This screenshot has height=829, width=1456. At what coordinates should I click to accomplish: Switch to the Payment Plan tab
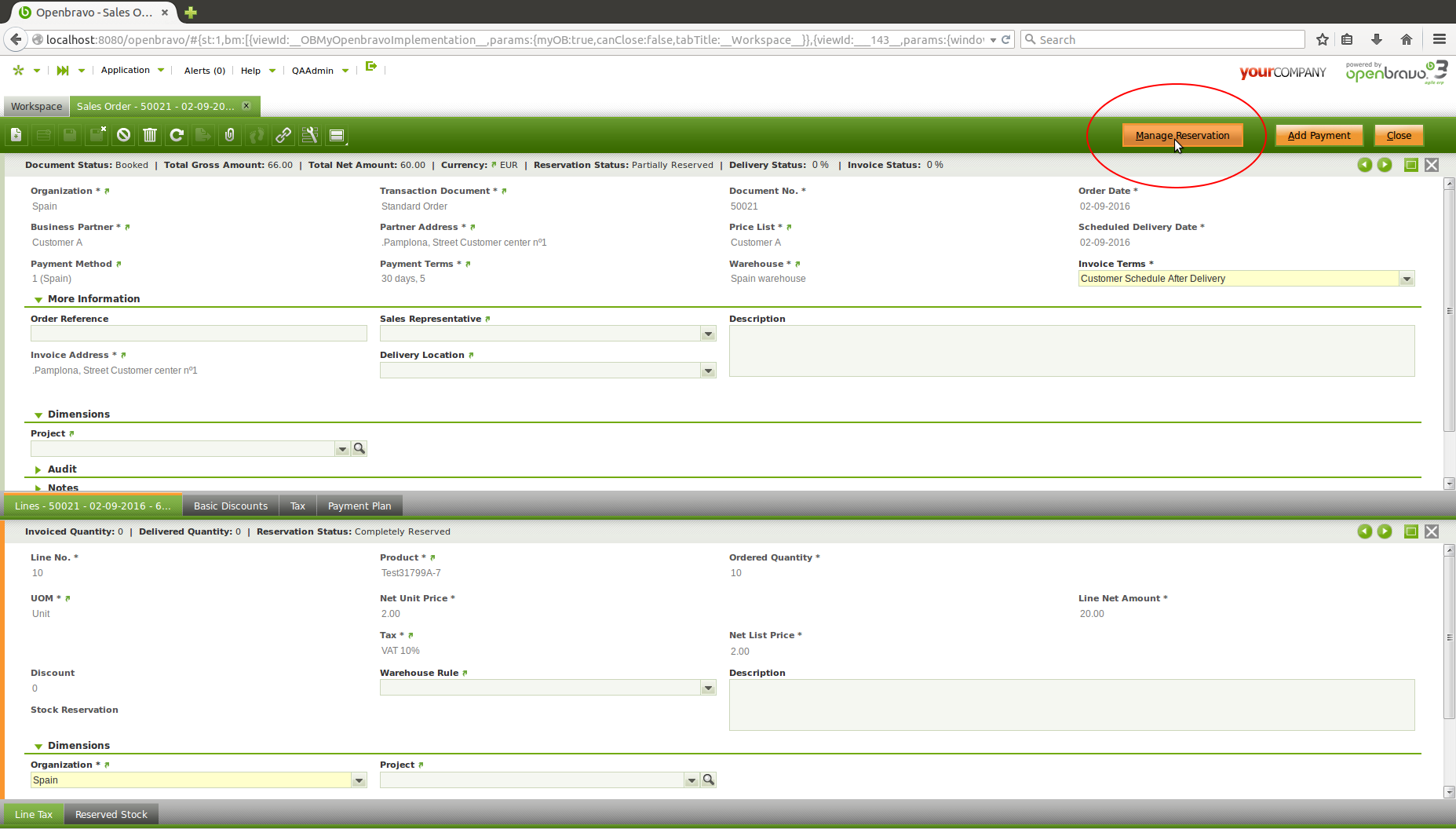[x=359, y=506]
